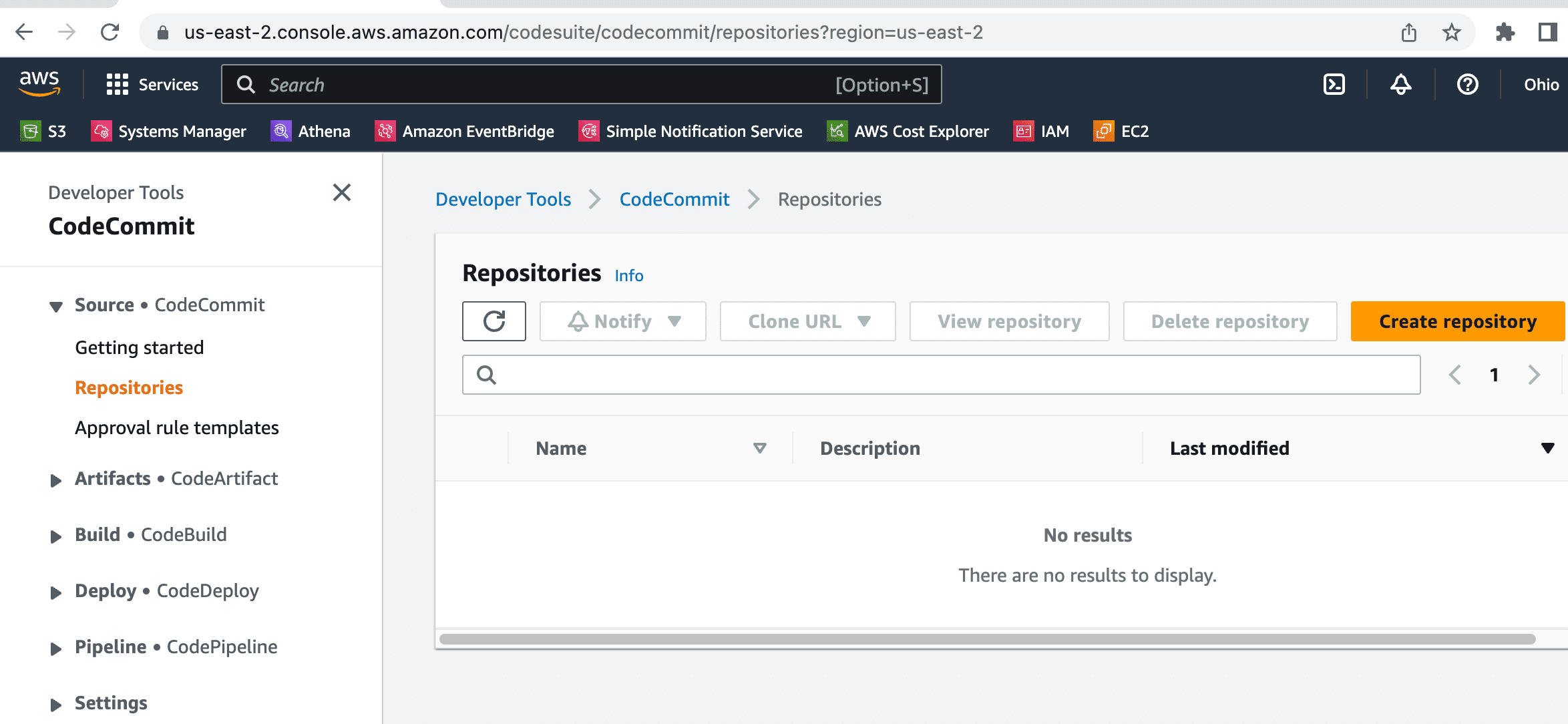Click the AWS logo home icon
The width and height of the screenshot is (1568, 724).
coord(39,84)
